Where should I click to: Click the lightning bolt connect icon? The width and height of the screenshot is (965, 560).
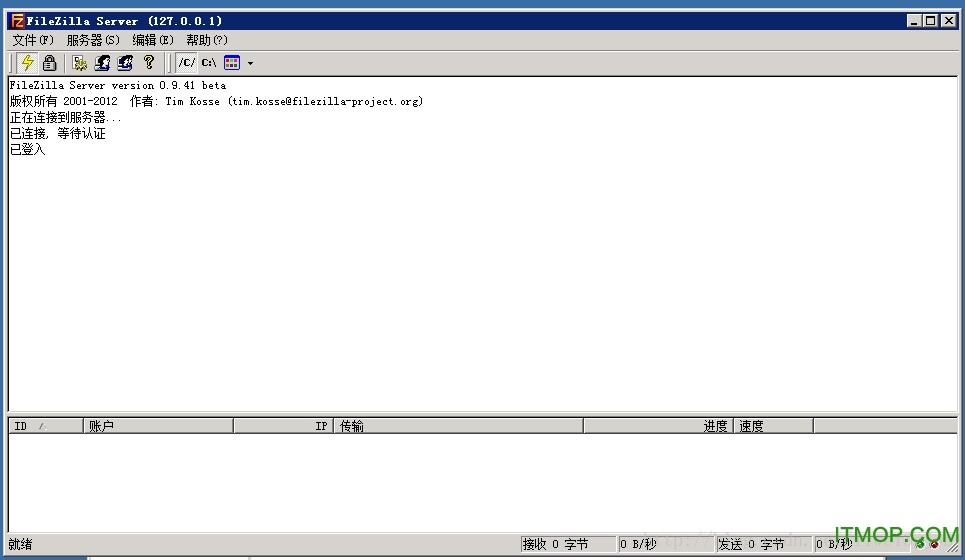28,63
